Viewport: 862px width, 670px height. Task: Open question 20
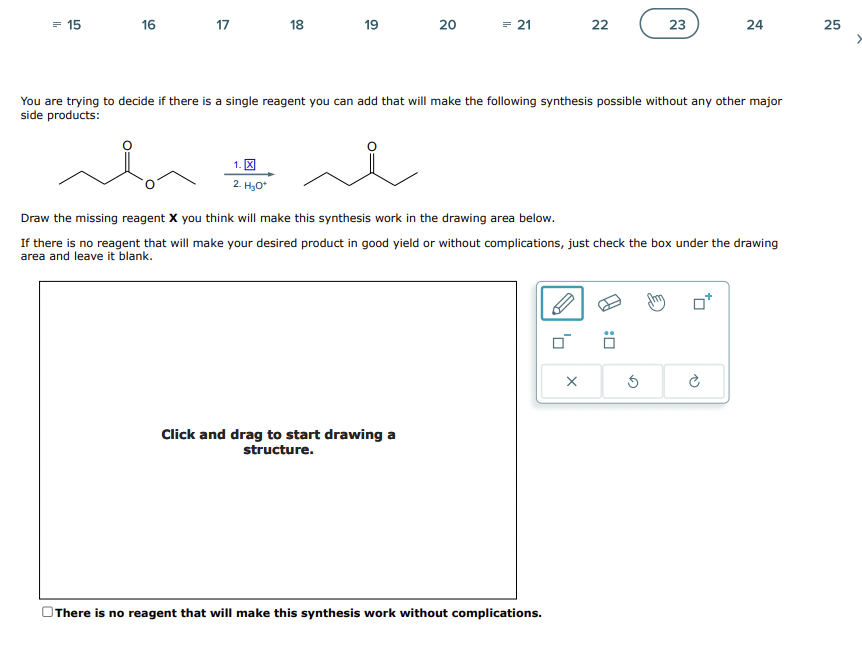click(x=447, y=24)
